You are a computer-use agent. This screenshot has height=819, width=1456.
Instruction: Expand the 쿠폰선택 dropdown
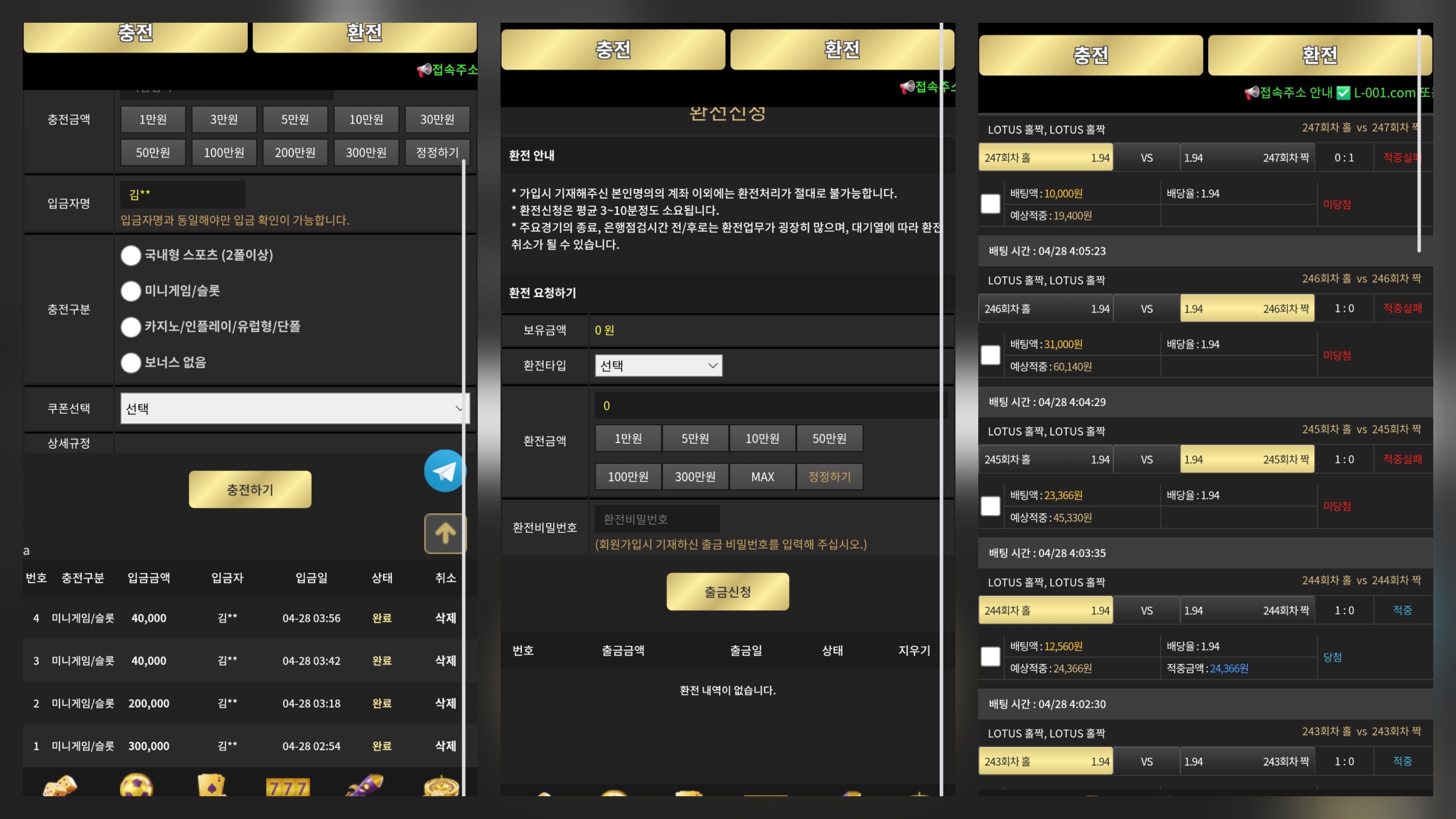click(294, 409)
